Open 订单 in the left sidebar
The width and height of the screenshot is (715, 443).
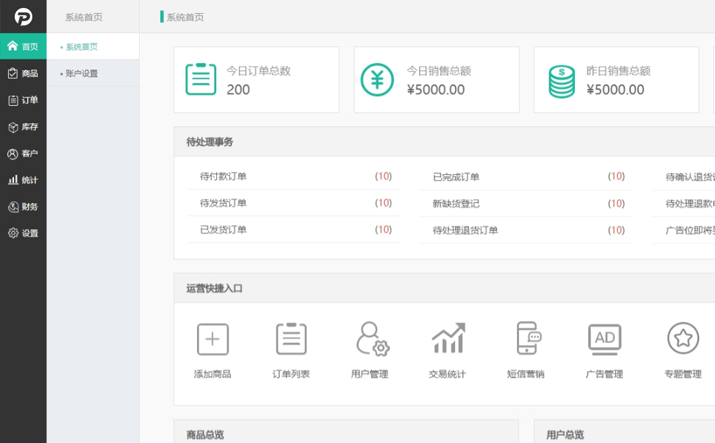point(23,100)
